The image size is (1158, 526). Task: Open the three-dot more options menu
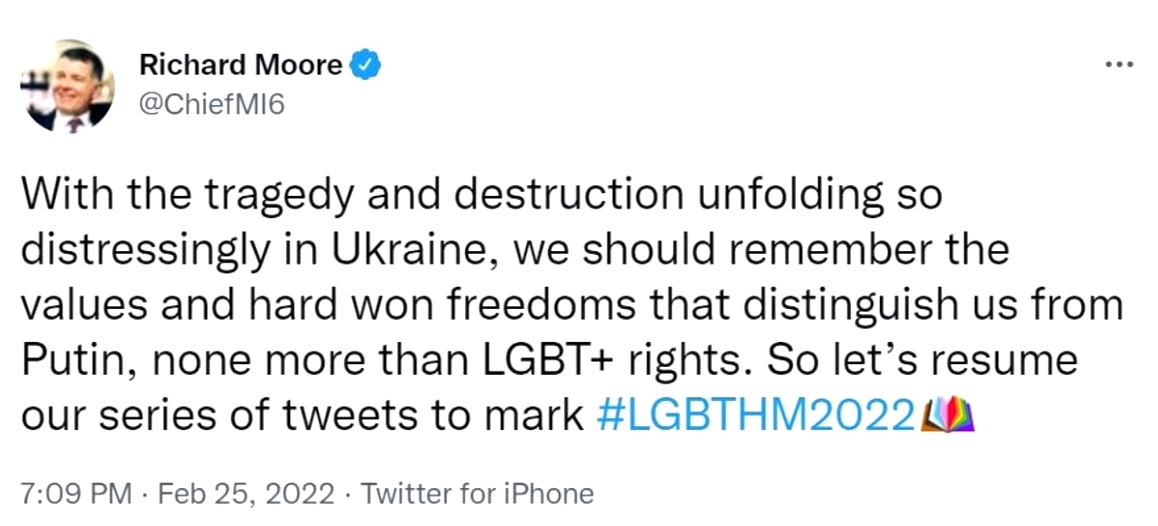point(1119,65)
